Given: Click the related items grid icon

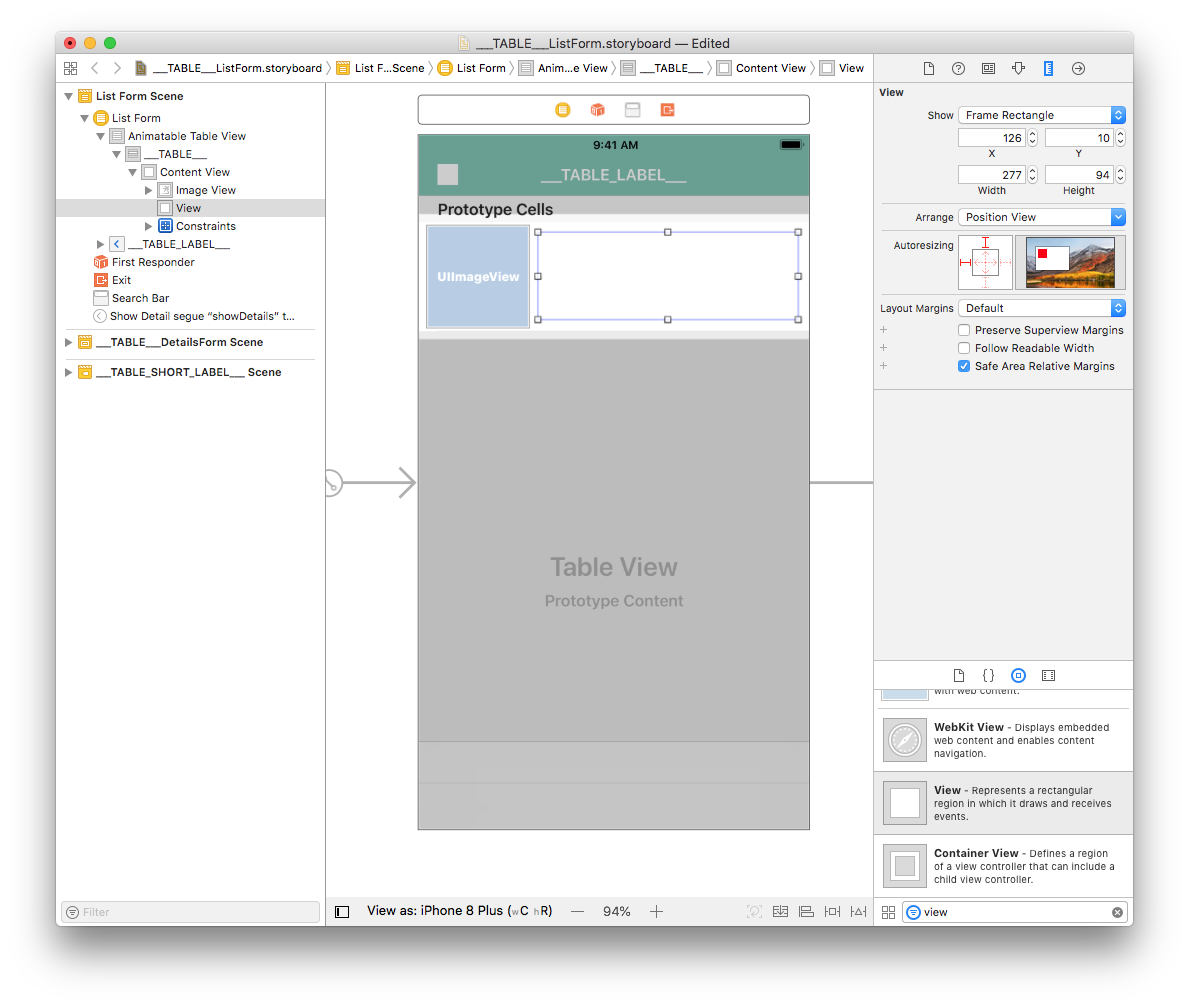Looking at the screenshot, I should pyautogui.click(x=71, y=68).
